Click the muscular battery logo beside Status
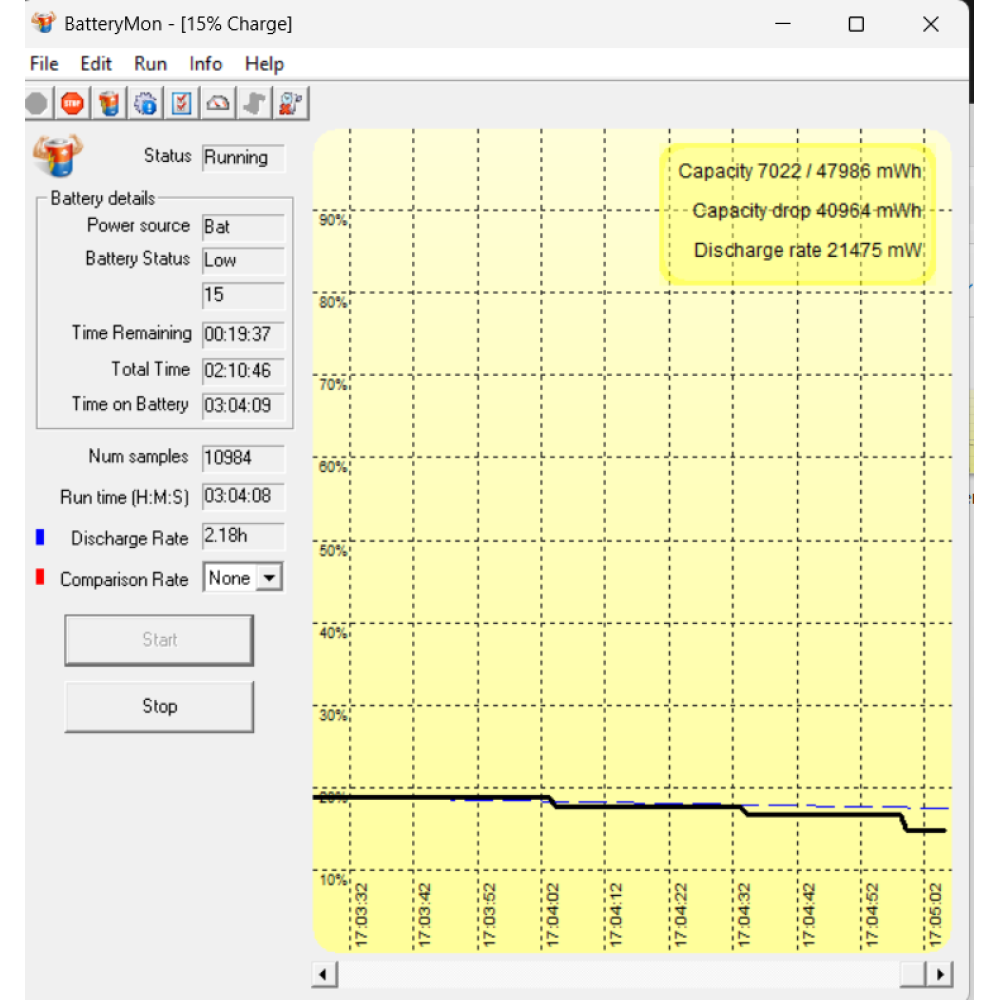 tap(58, 155)
